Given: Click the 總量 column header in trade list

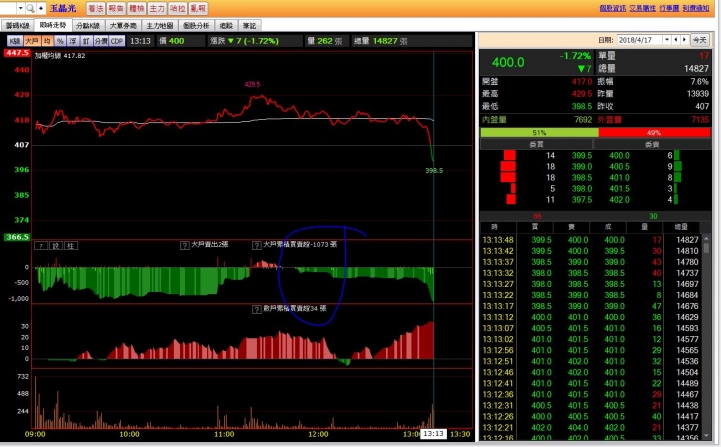Looking at the screenshot, I should pyautogui.click(x=681, y=227).
